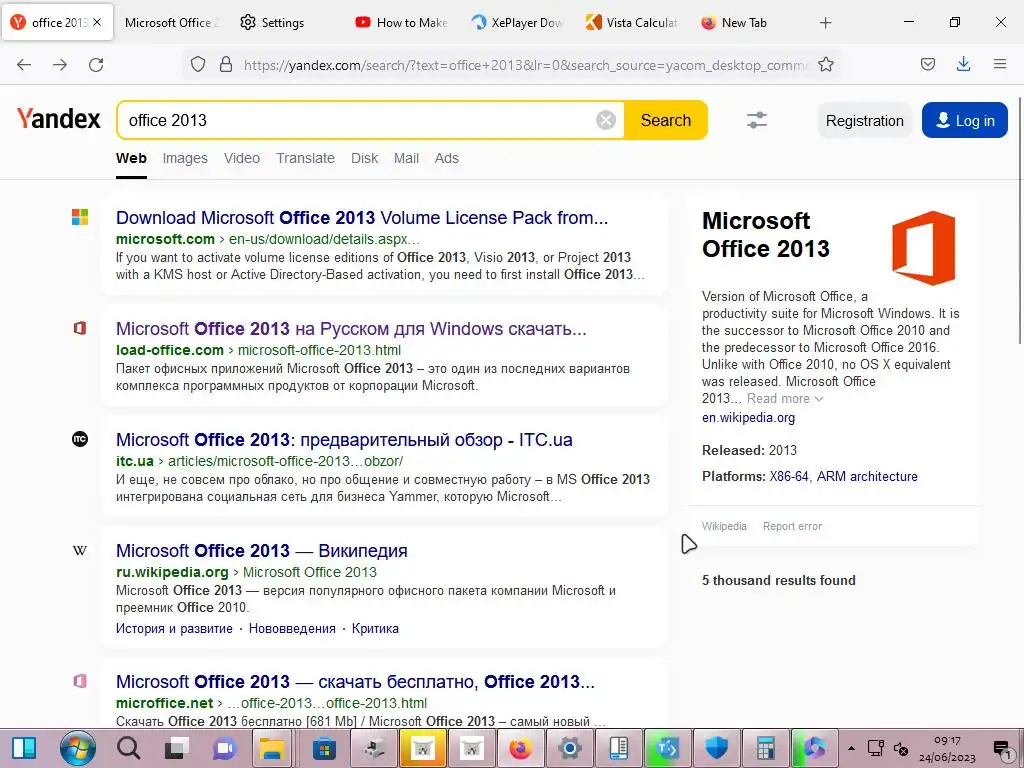Open File Explorer from the taskbar

coord(273,748)
